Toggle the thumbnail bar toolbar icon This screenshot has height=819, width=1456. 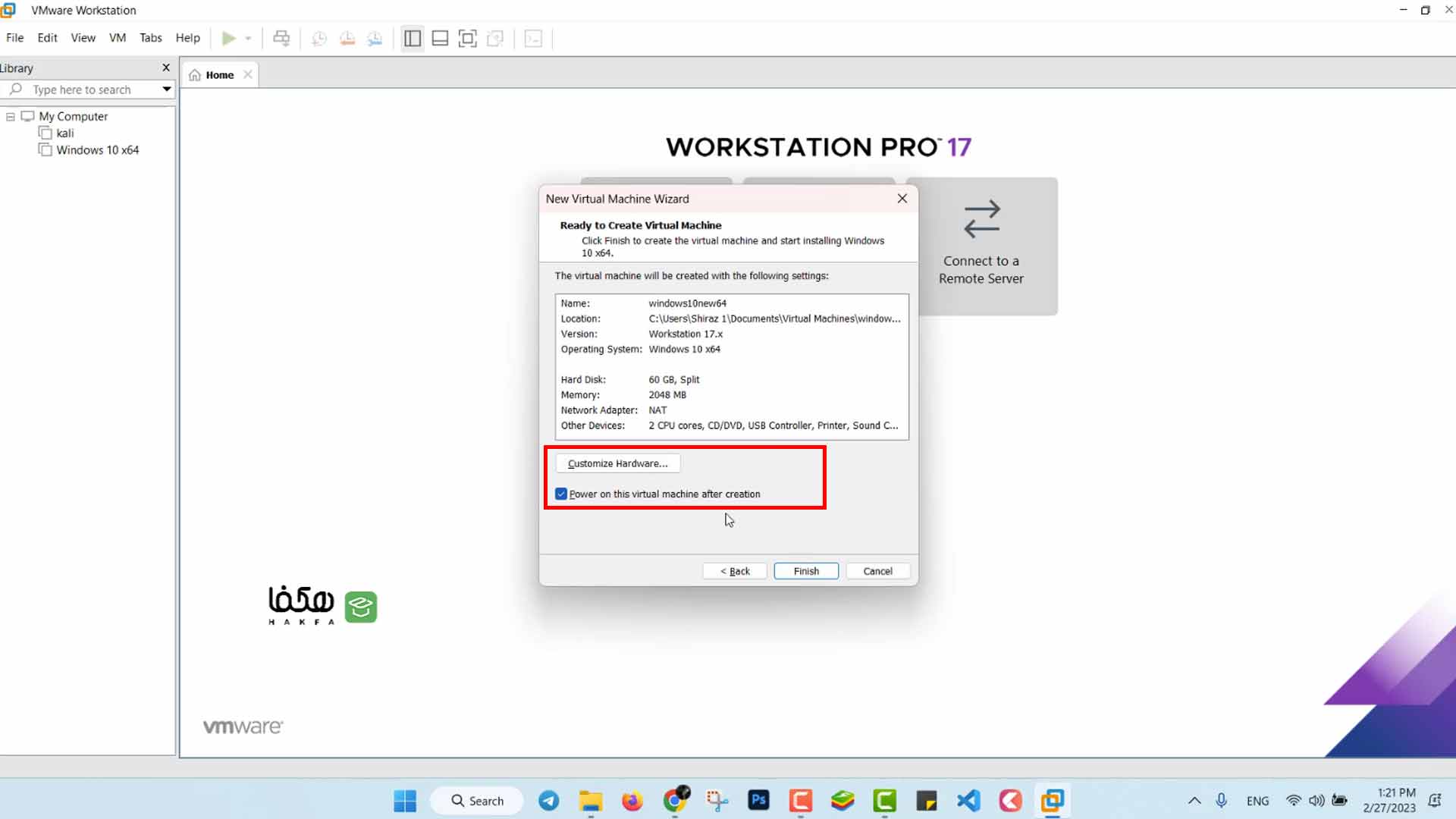440,38
